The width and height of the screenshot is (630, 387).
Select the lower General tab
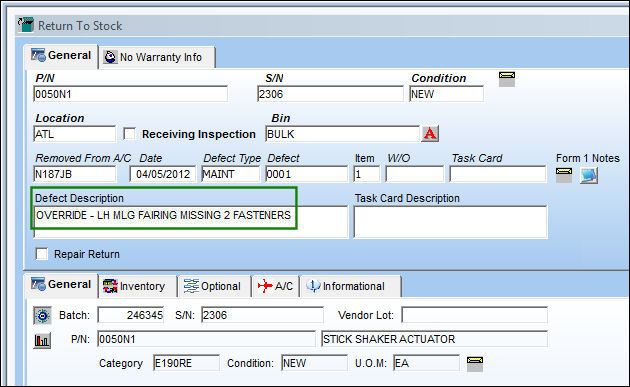coord(61,285)
